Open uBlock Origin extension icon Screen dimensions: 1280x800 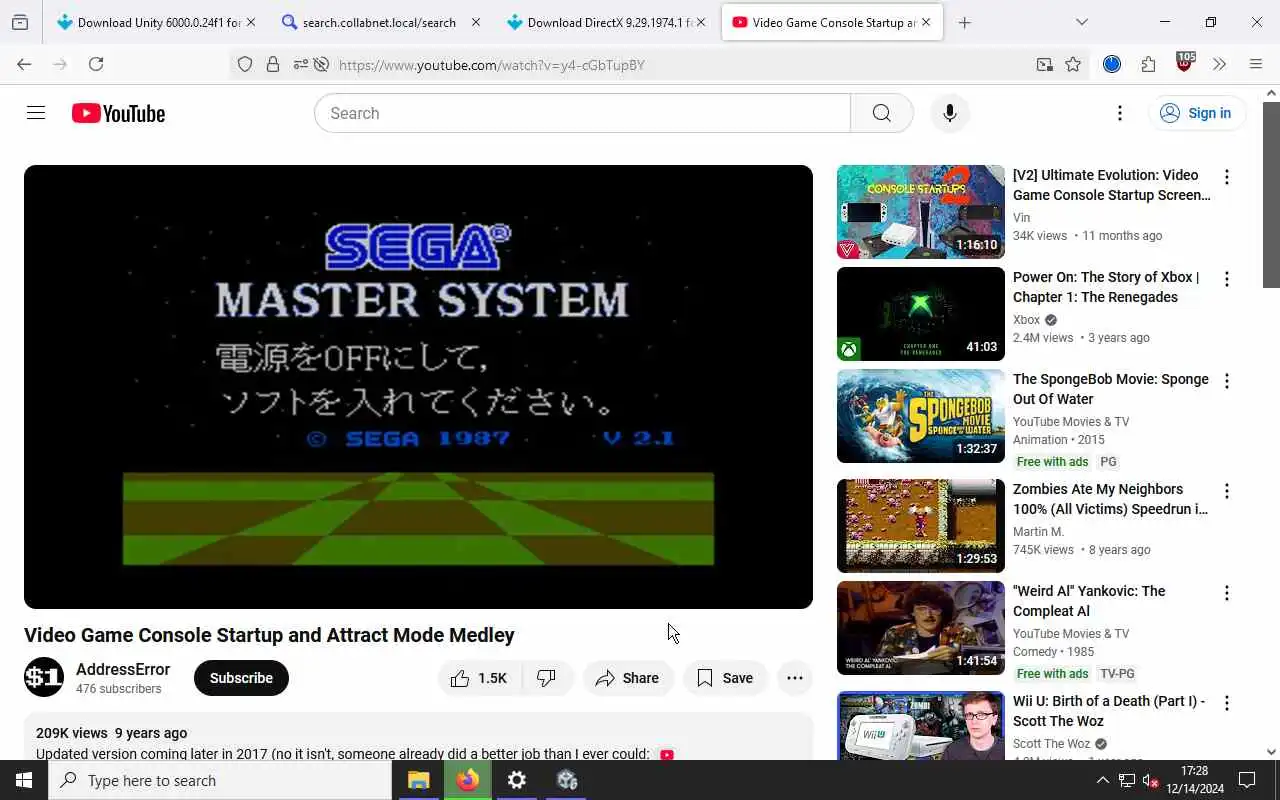pyautogui.click(x=1185, y=64)
